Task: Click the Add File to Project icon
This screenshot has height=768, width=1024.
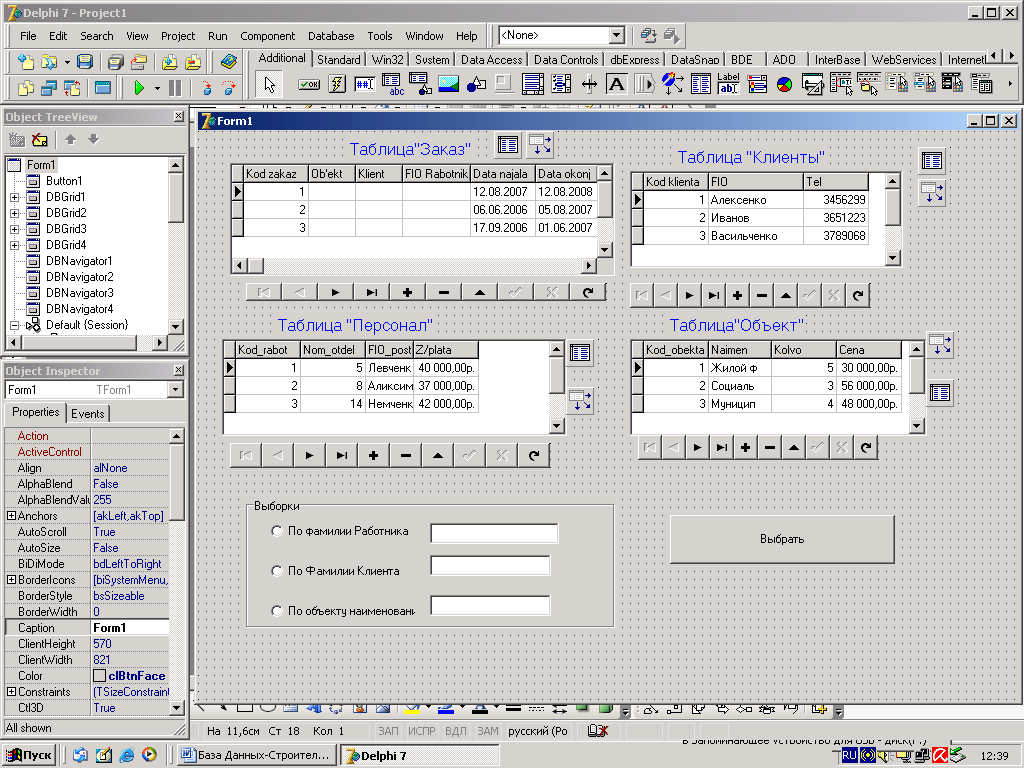Action: pos(170,61)
